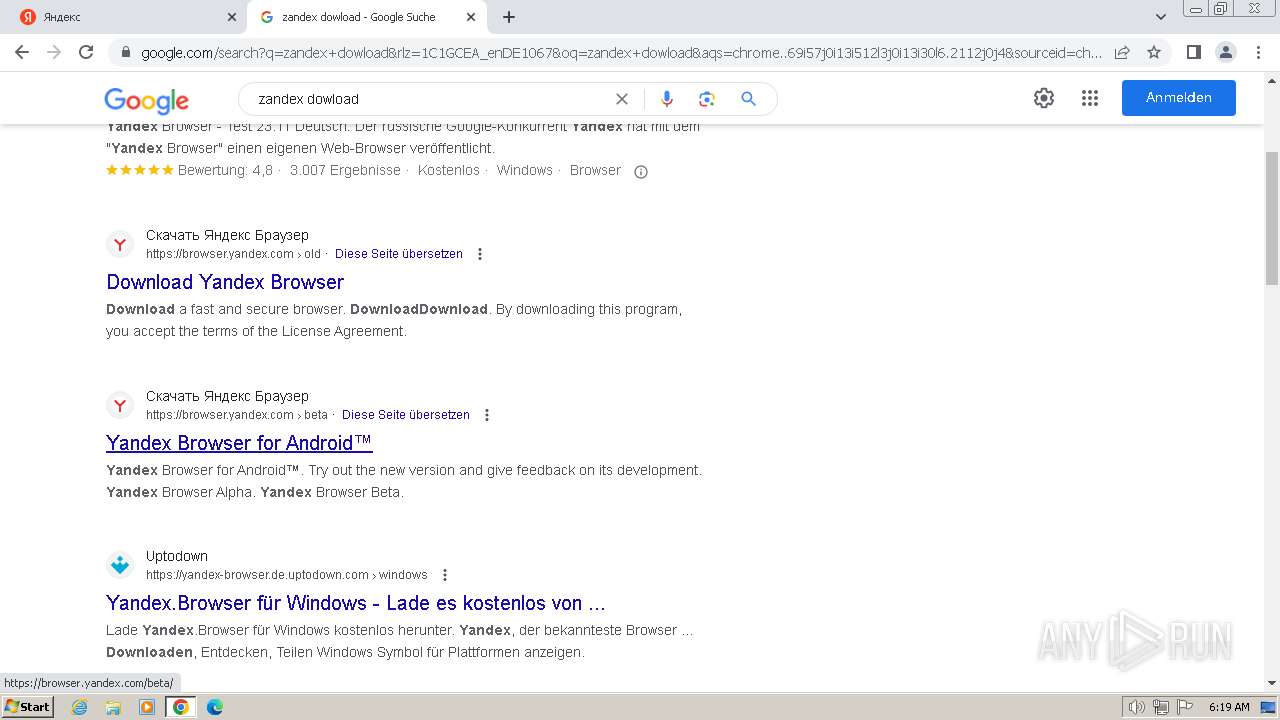Open Download Yandex Browser result
The image size is (1280, 720).
coord(225,282)
